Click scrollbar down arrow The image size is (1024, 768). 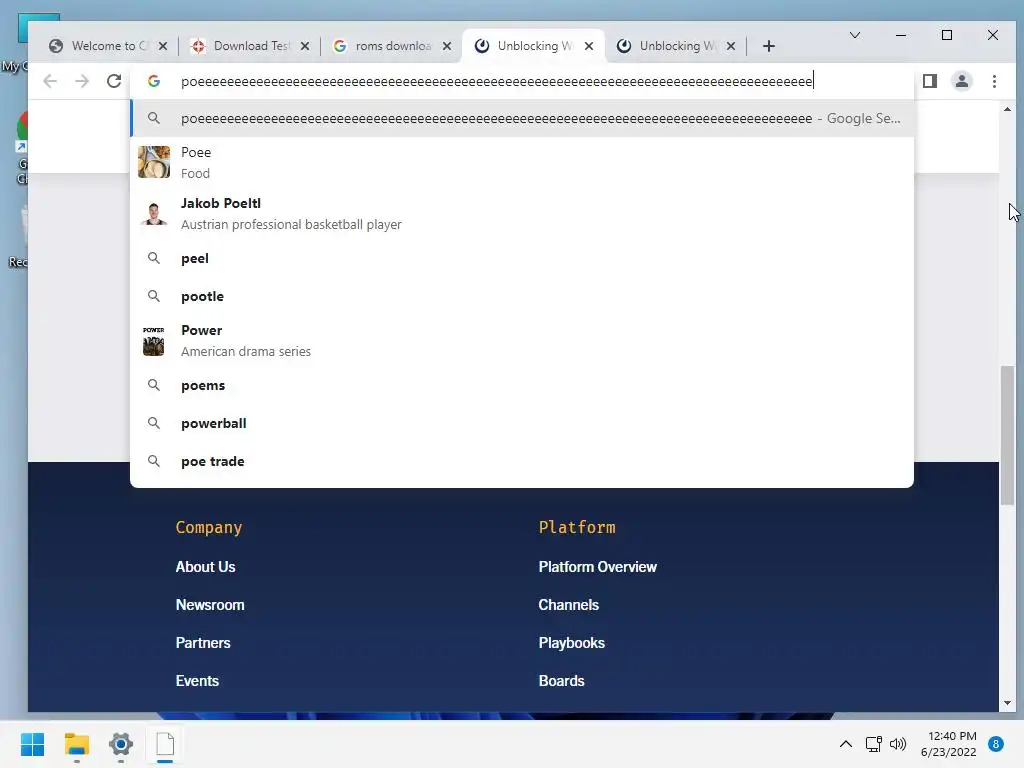[1007, 703]
